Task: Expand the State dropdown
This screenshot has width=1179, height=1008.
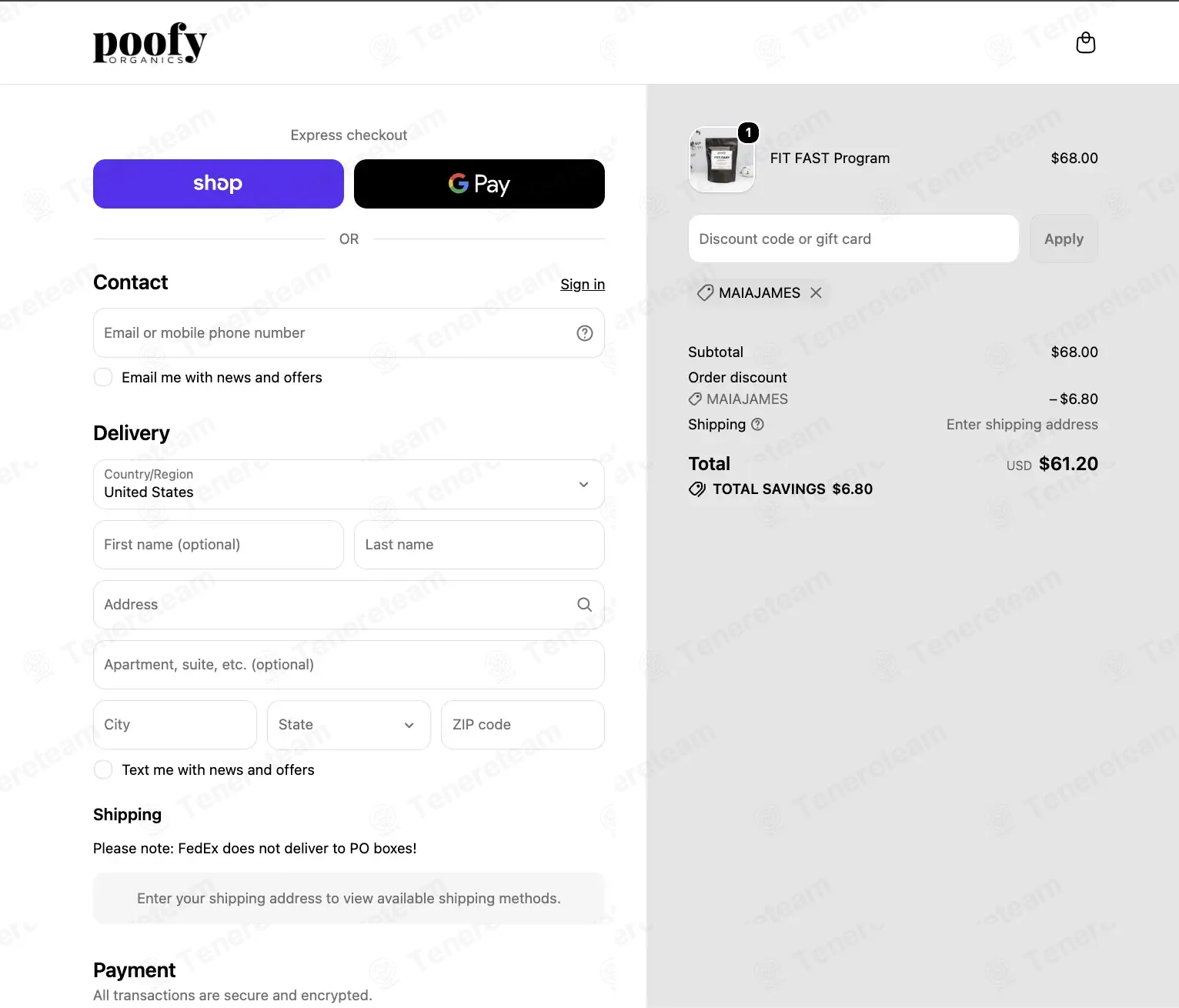Action: (x=349, y=725)
